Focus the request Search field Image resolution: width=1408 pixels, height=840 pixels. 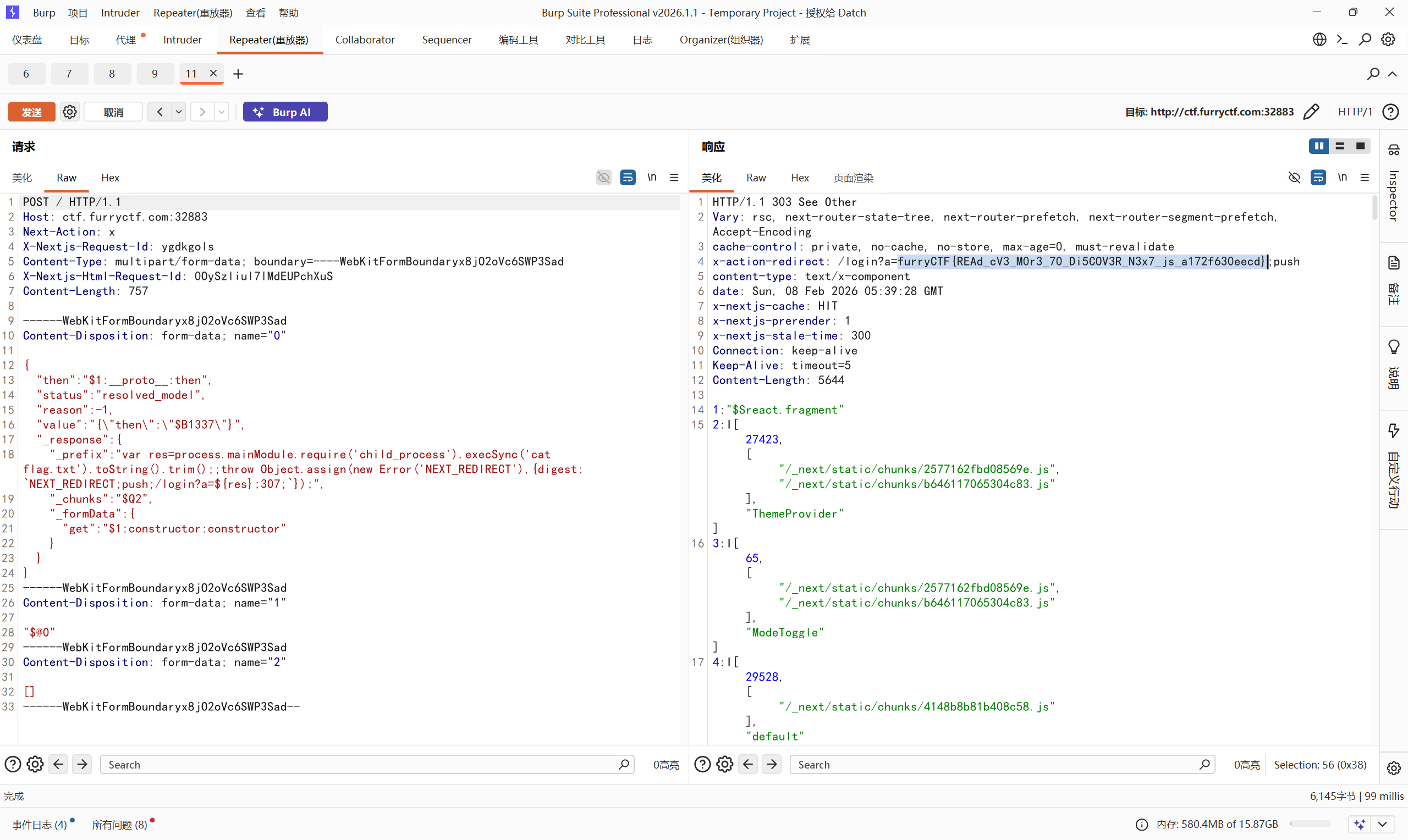pyautogui.click(x=367, y=765)
